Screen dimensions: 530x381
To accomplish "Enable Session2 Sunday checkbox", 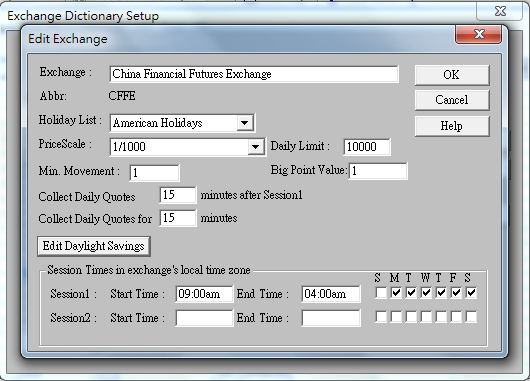I will [x=381, y=317].
